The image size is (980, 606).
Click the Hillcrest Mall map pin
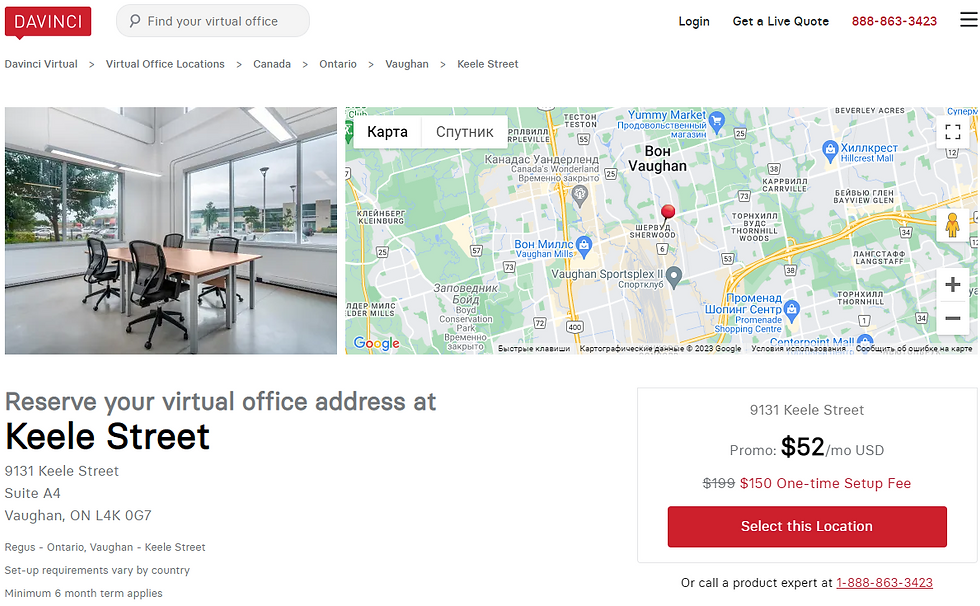pos(829,151)
